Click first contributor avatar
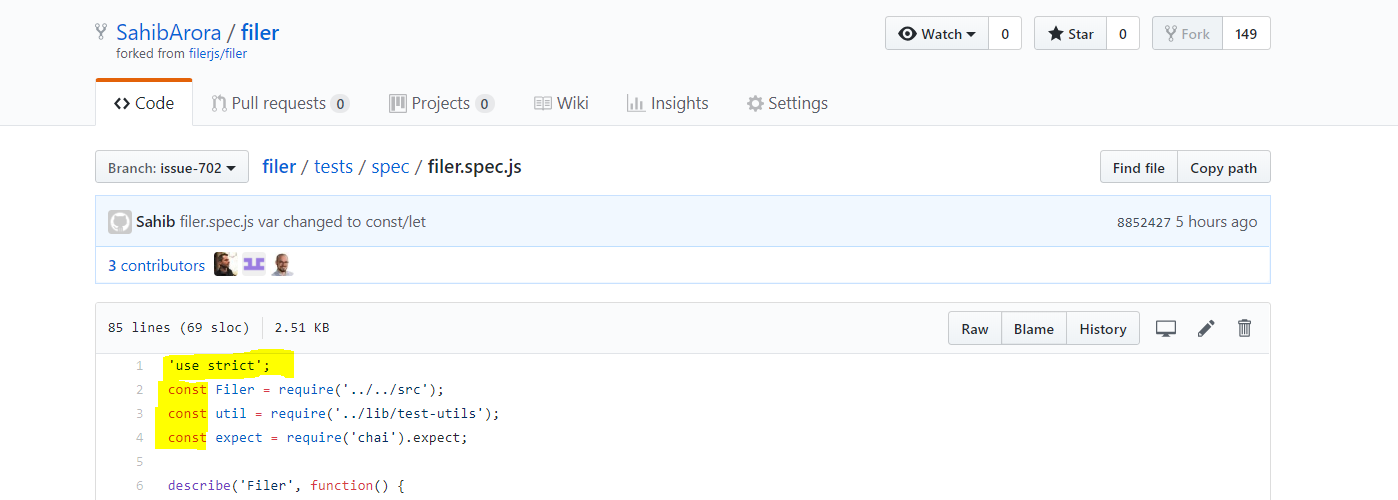The width and height of the screenshot is (1398, 500). pyautogui.click(x=226, y=265)
